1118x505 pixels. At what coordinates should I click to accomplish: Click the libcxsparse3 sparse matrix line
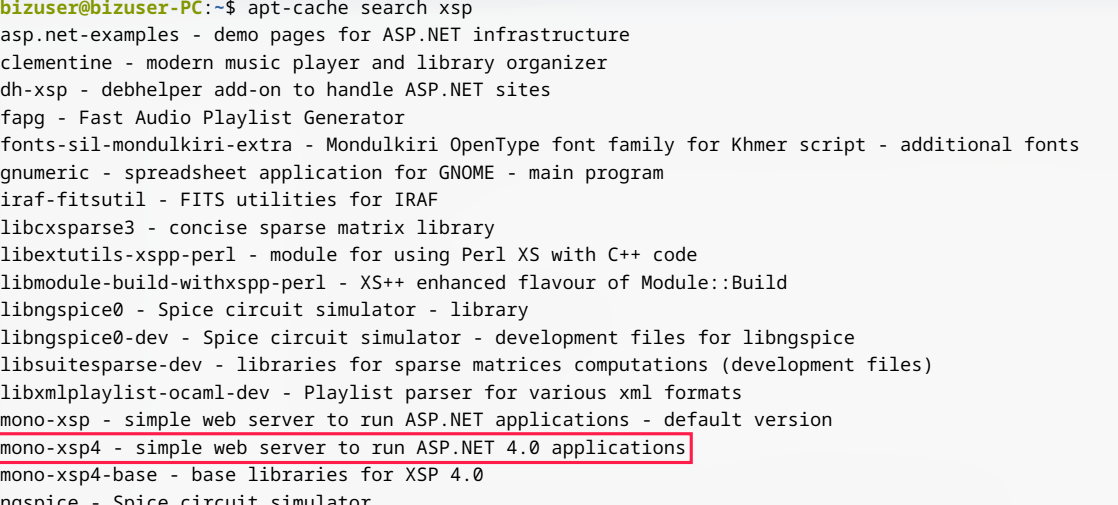coord(247,228)
